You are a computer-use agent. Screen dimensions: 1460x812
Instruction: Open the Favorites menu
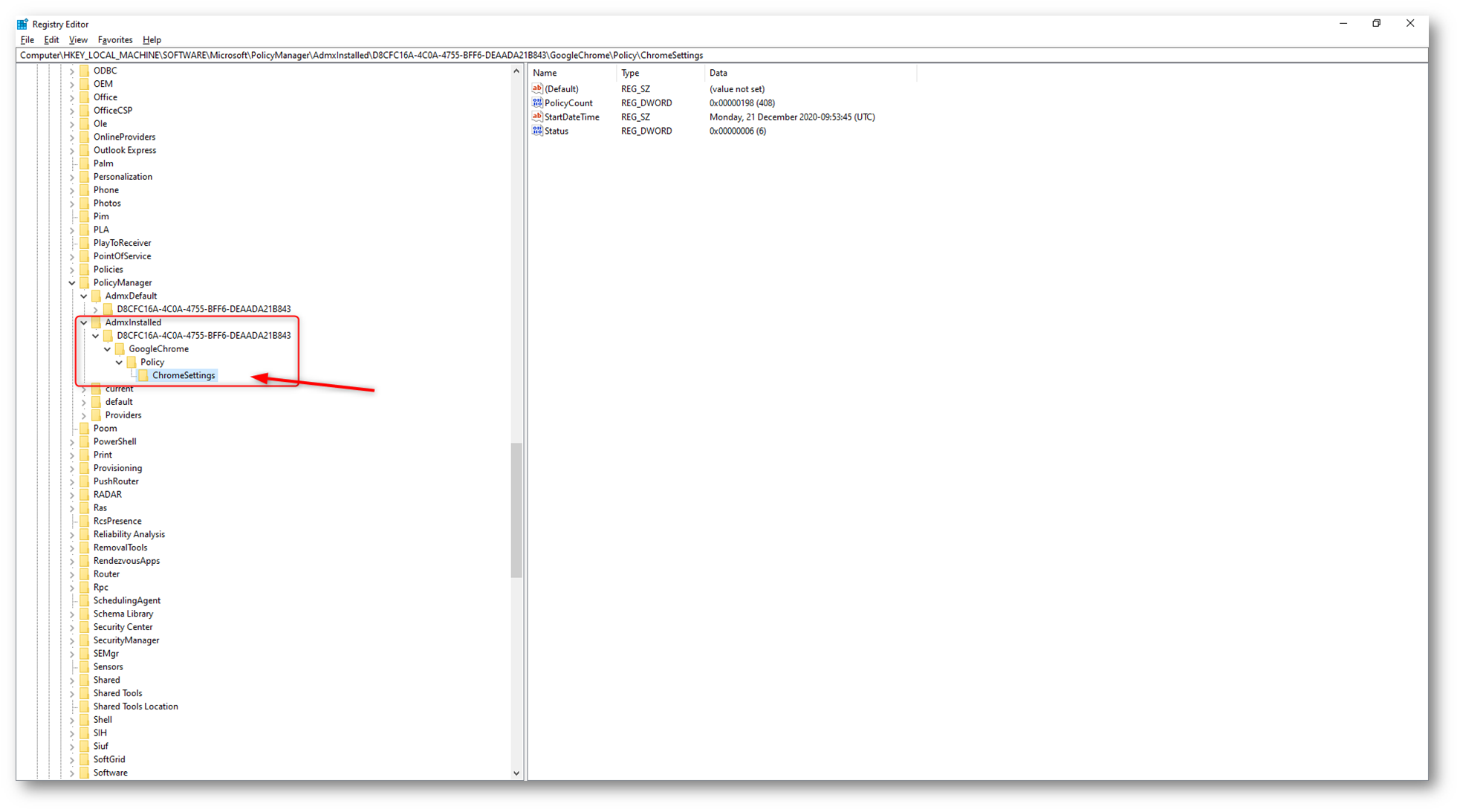point(115,40)
